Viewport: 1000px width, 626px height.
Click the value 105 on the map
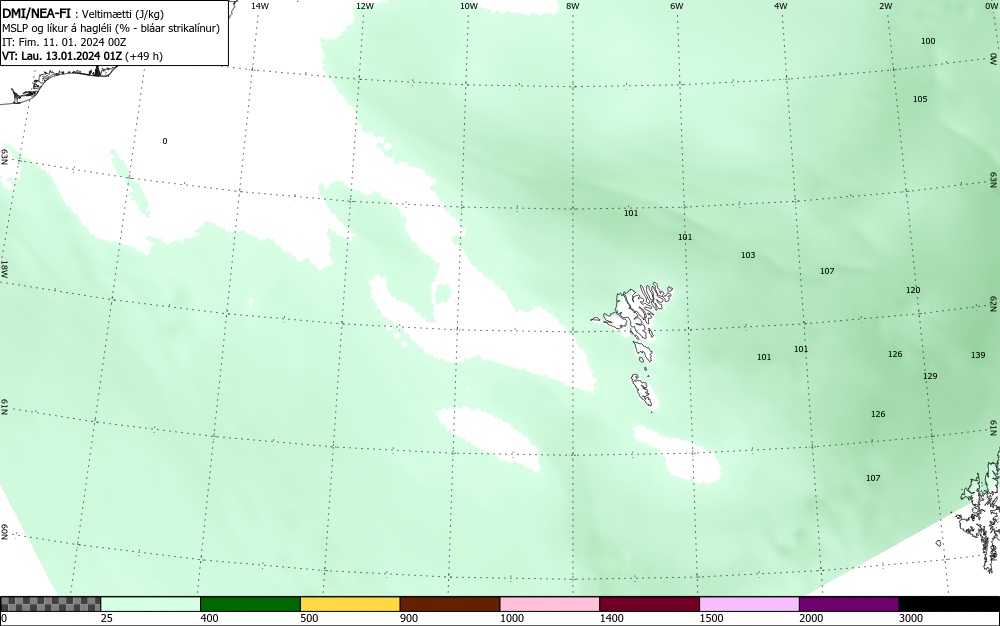(920, 99)
